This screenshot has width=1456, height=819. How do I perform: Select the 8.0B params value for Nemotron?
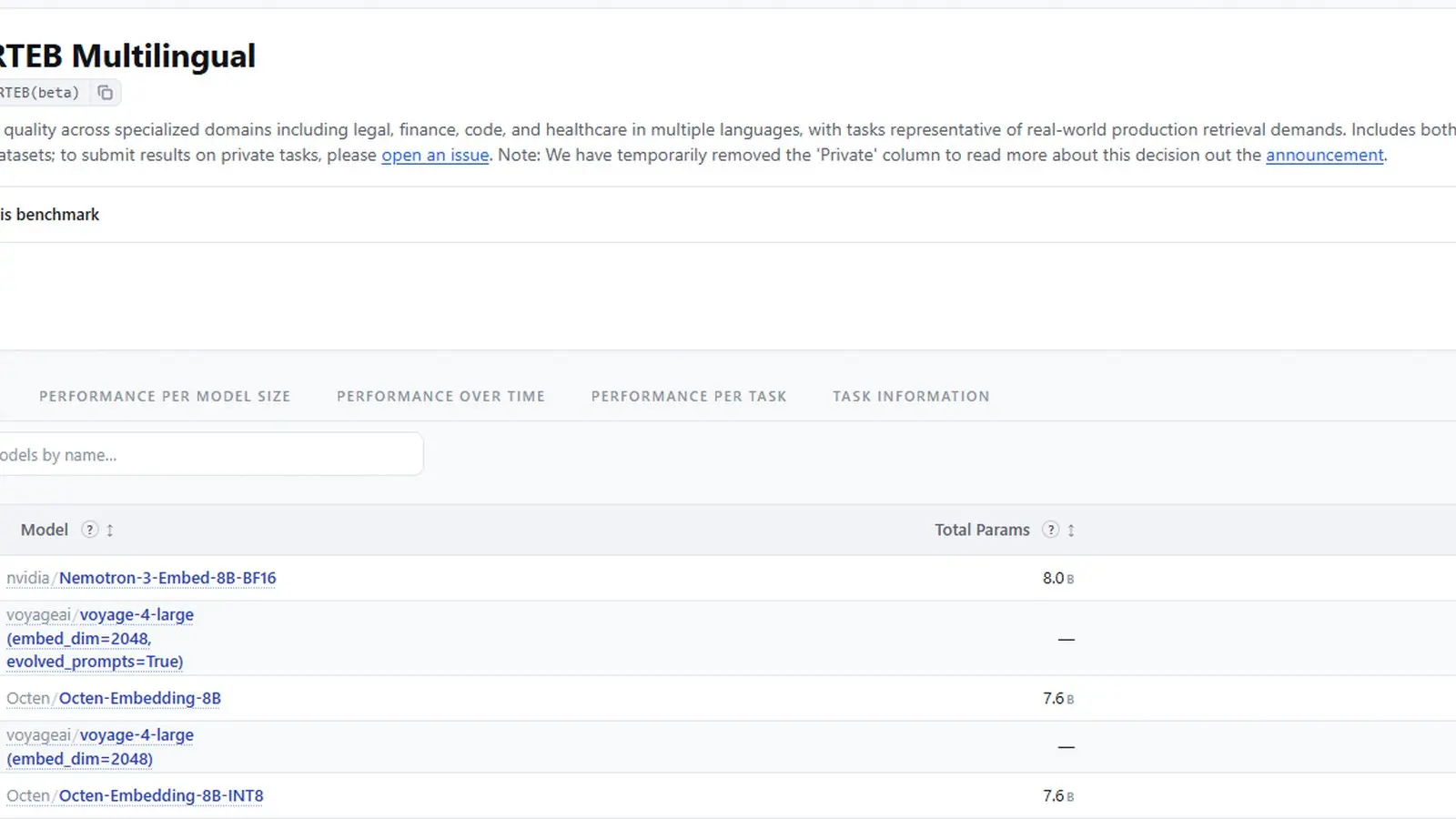1058,579
